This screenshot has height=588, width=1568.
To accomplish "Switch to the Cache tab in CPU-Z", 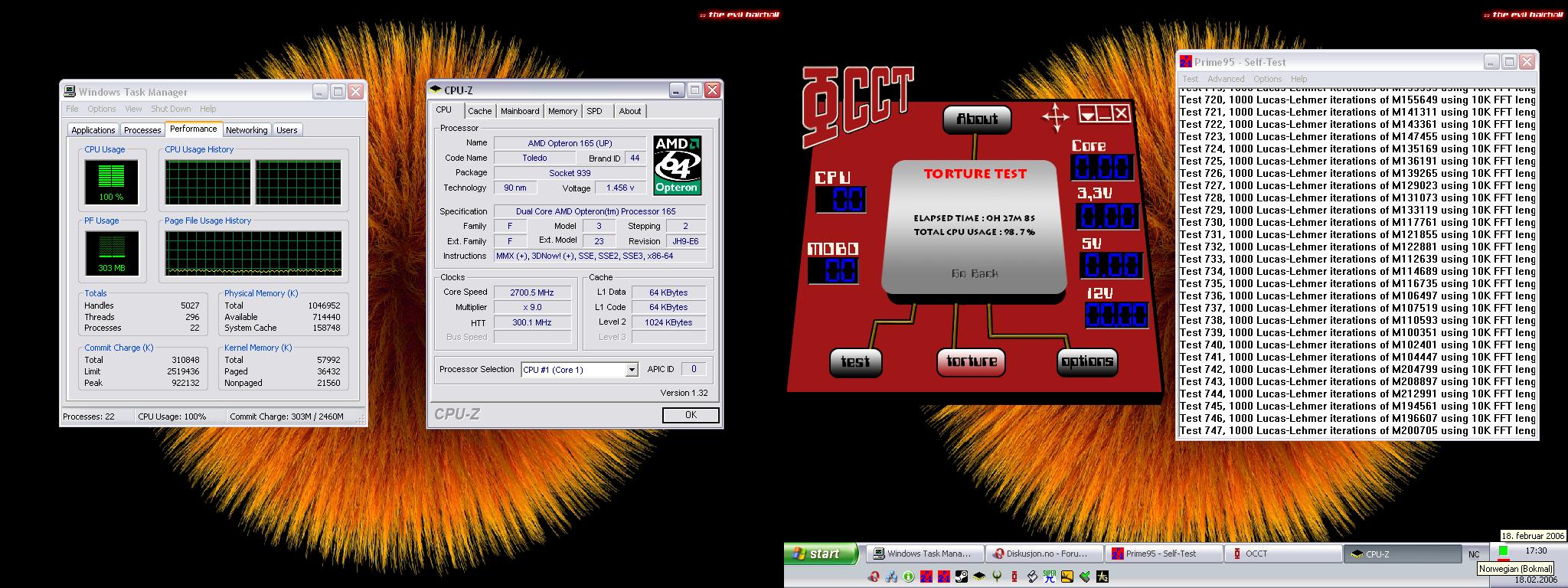I will (479, 111).
